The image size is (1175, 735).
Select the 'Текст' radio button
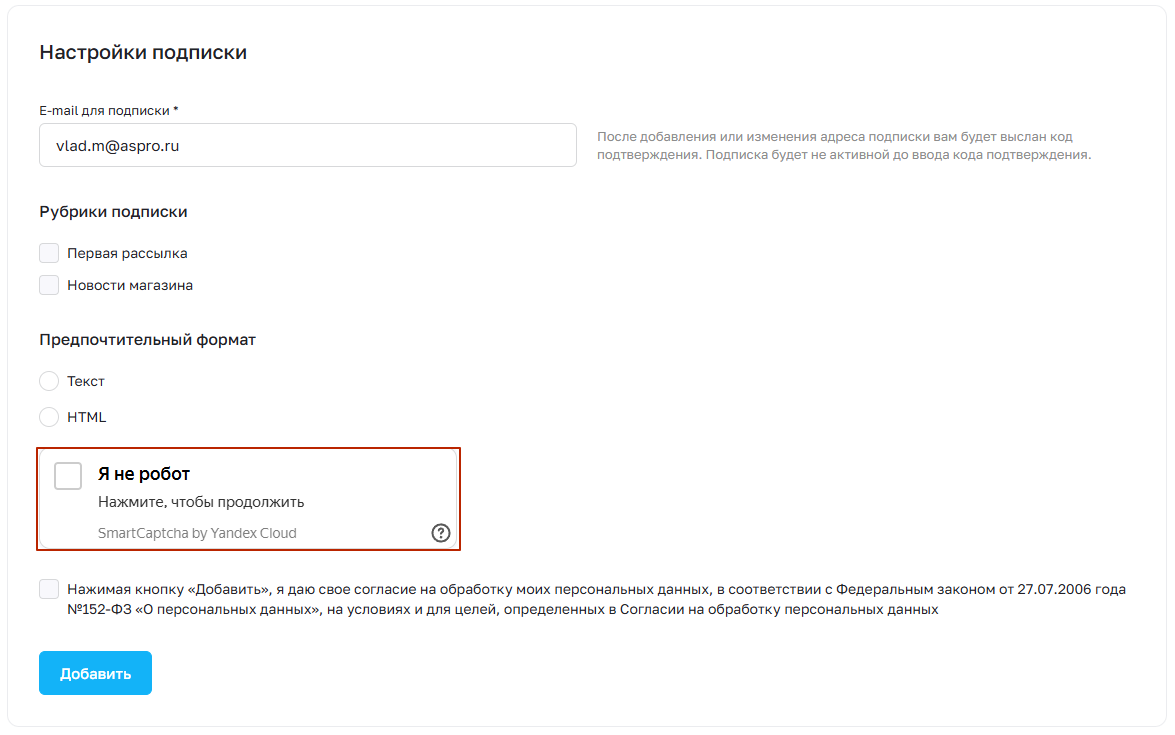pyautogui.click(x=49, y=381)
